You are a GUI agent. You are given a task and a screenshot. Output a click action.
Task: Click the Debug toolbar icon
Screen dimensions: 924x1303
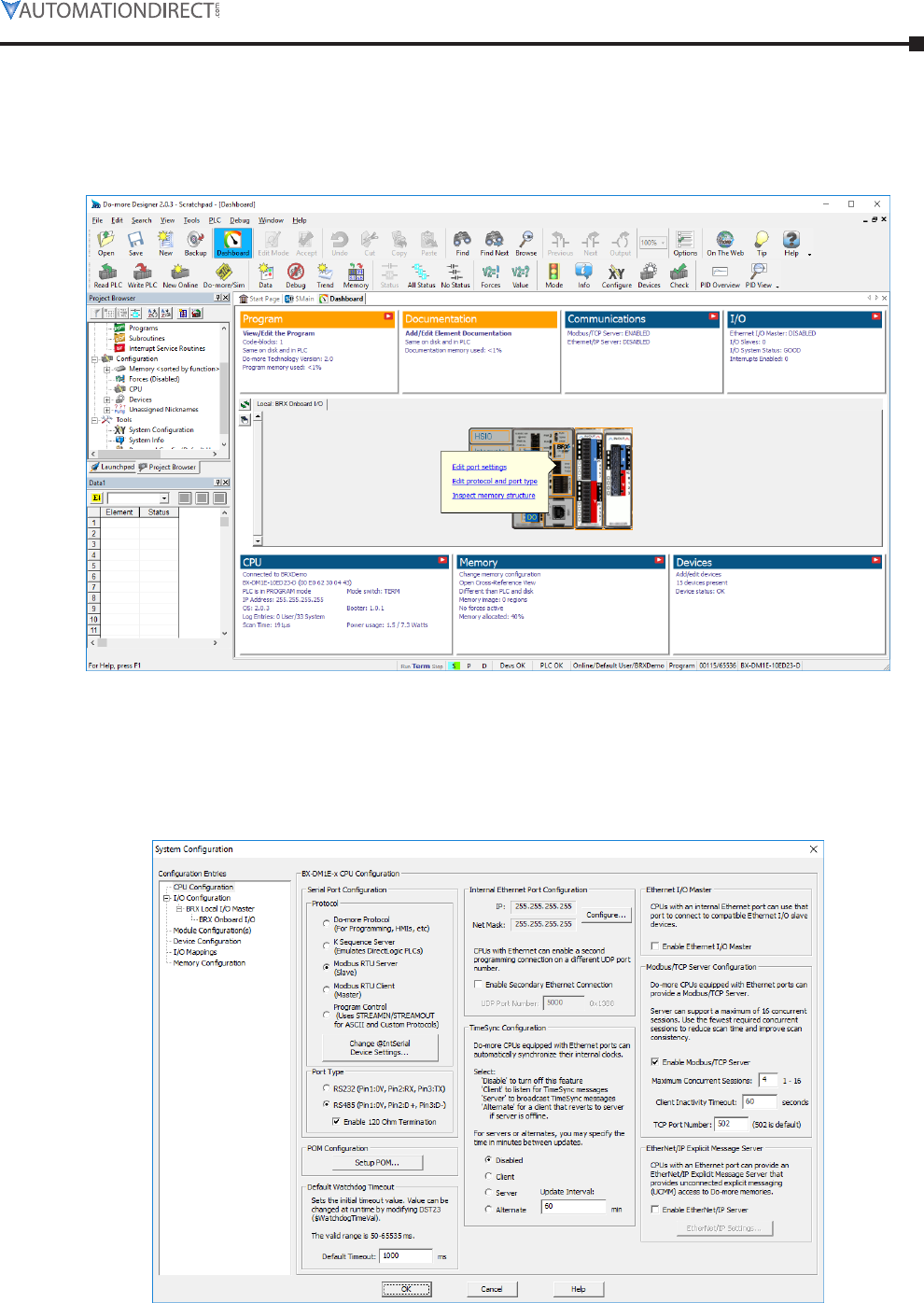[x=296, y=275]
